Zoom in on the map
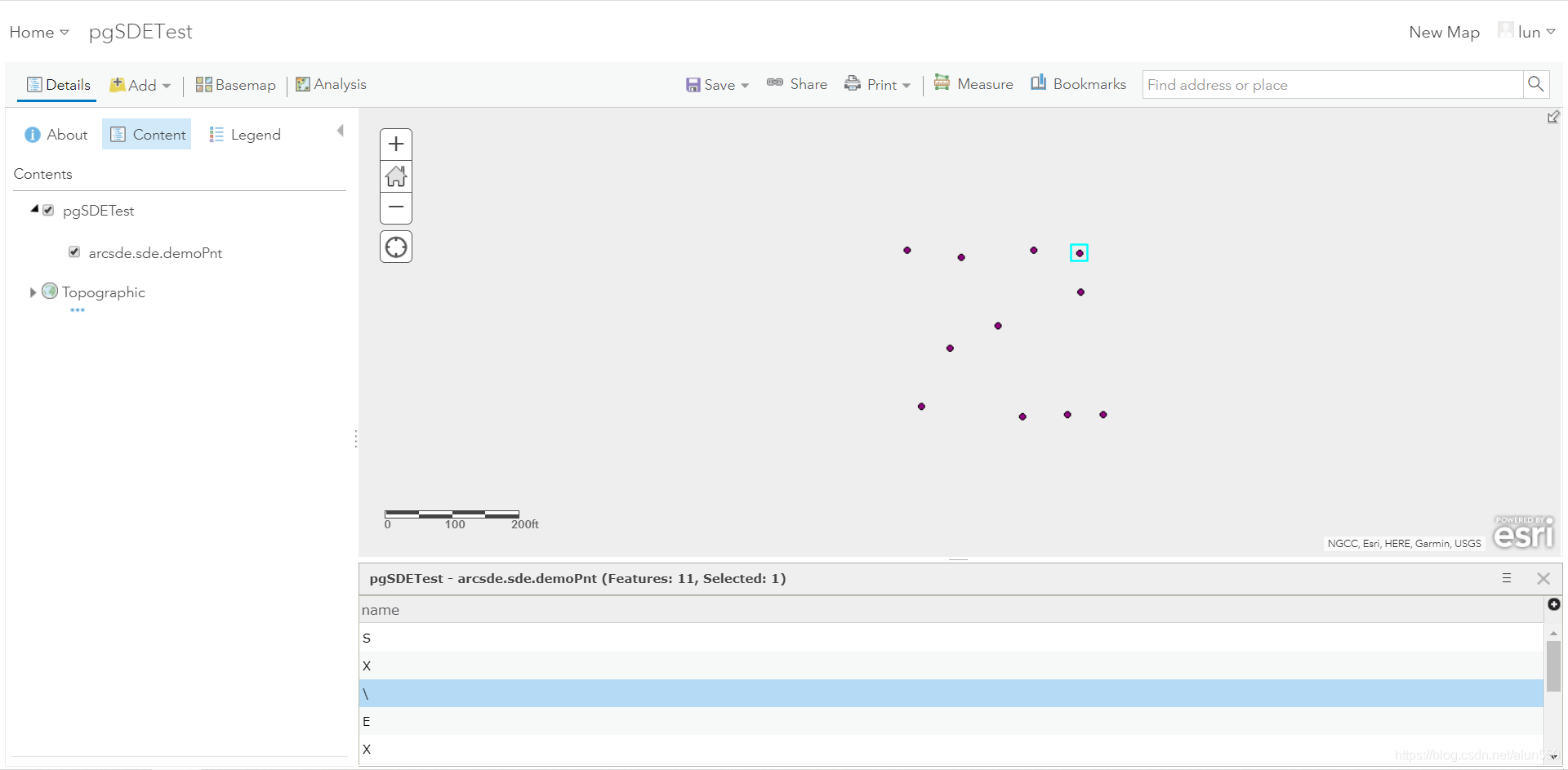The width and height of the screenshot is (1568, 770). (x=396, y=145)
